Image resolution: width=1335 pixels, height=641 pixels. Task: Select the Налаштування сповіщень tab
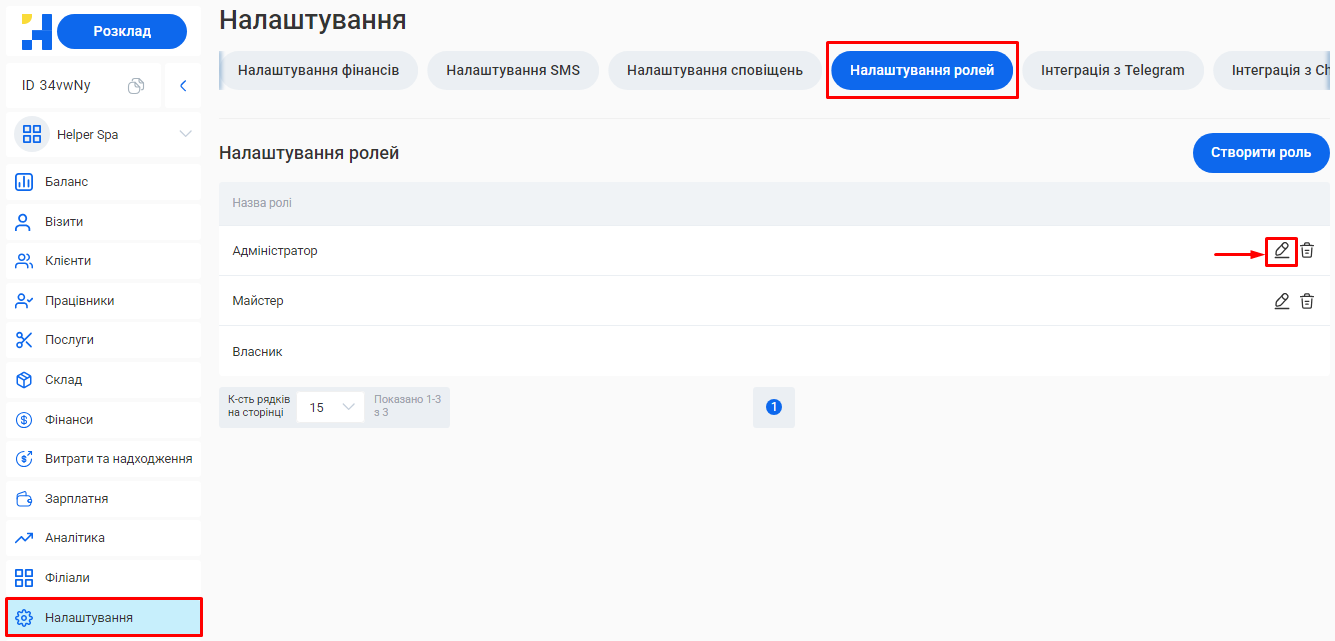coord(715,70)
